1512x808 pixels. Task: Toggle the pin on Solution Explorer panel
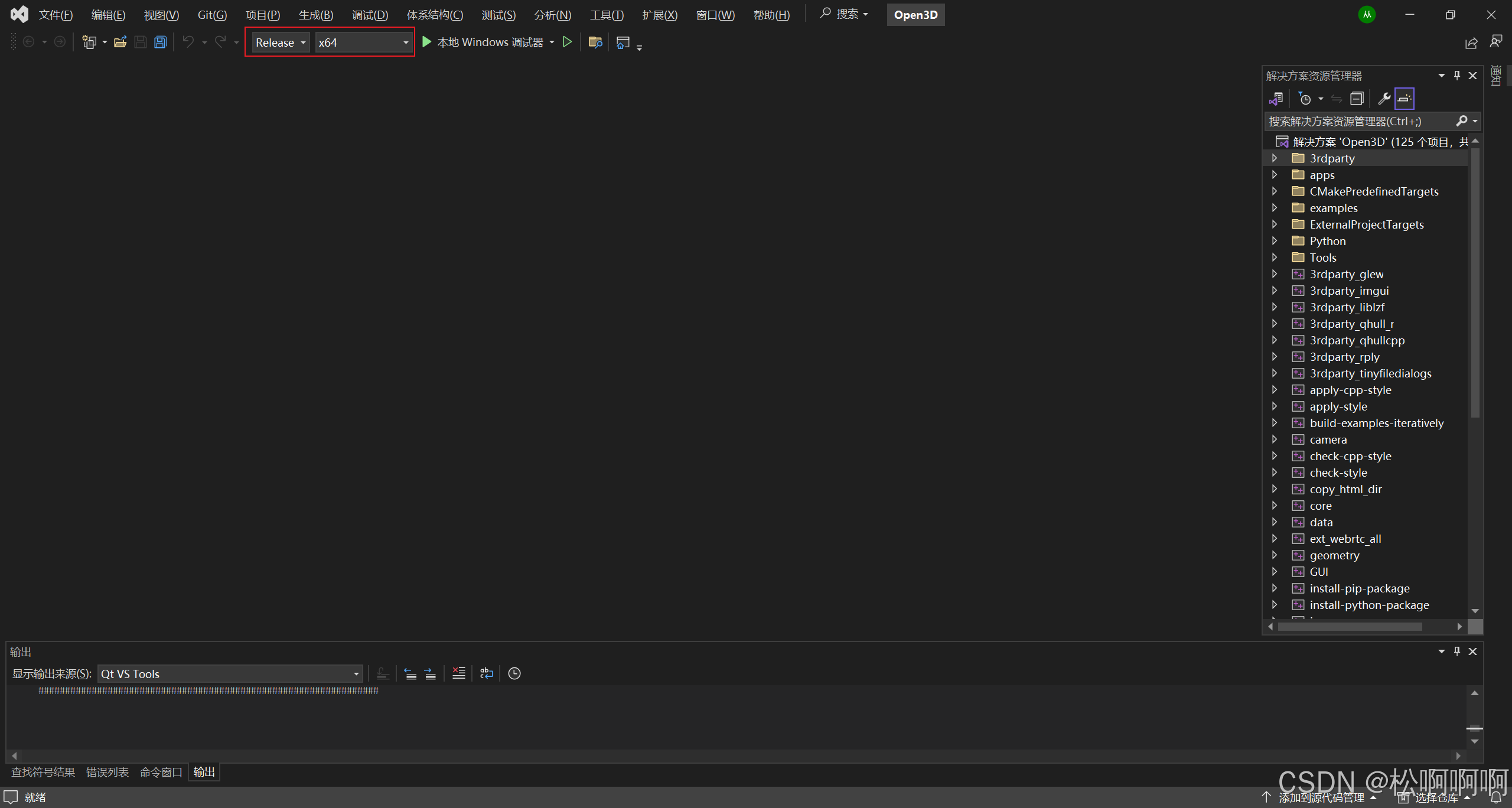1457,76
